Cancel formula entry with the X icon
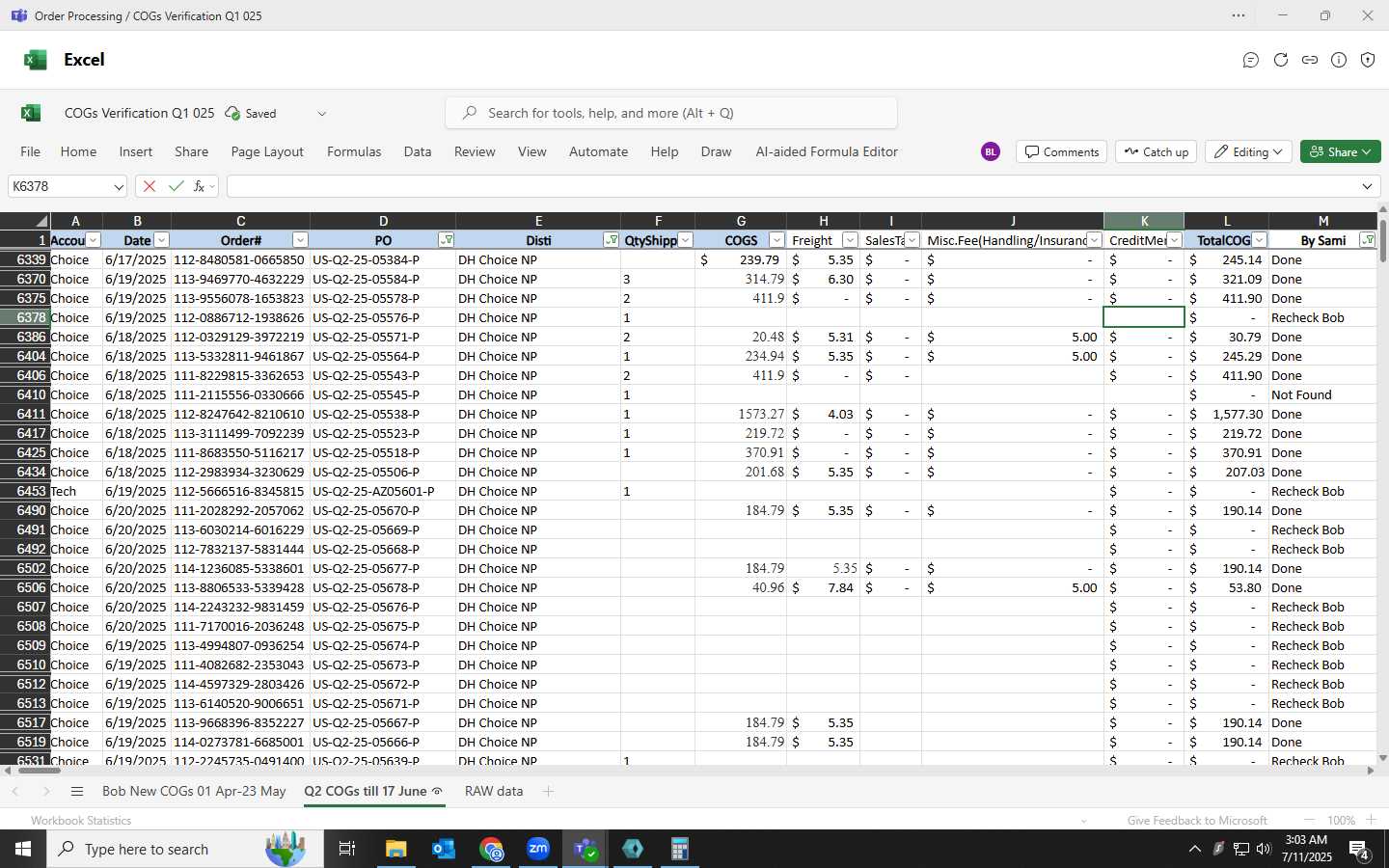Image resolution: width=1389 pixels, height=868 pixels. 149,186
